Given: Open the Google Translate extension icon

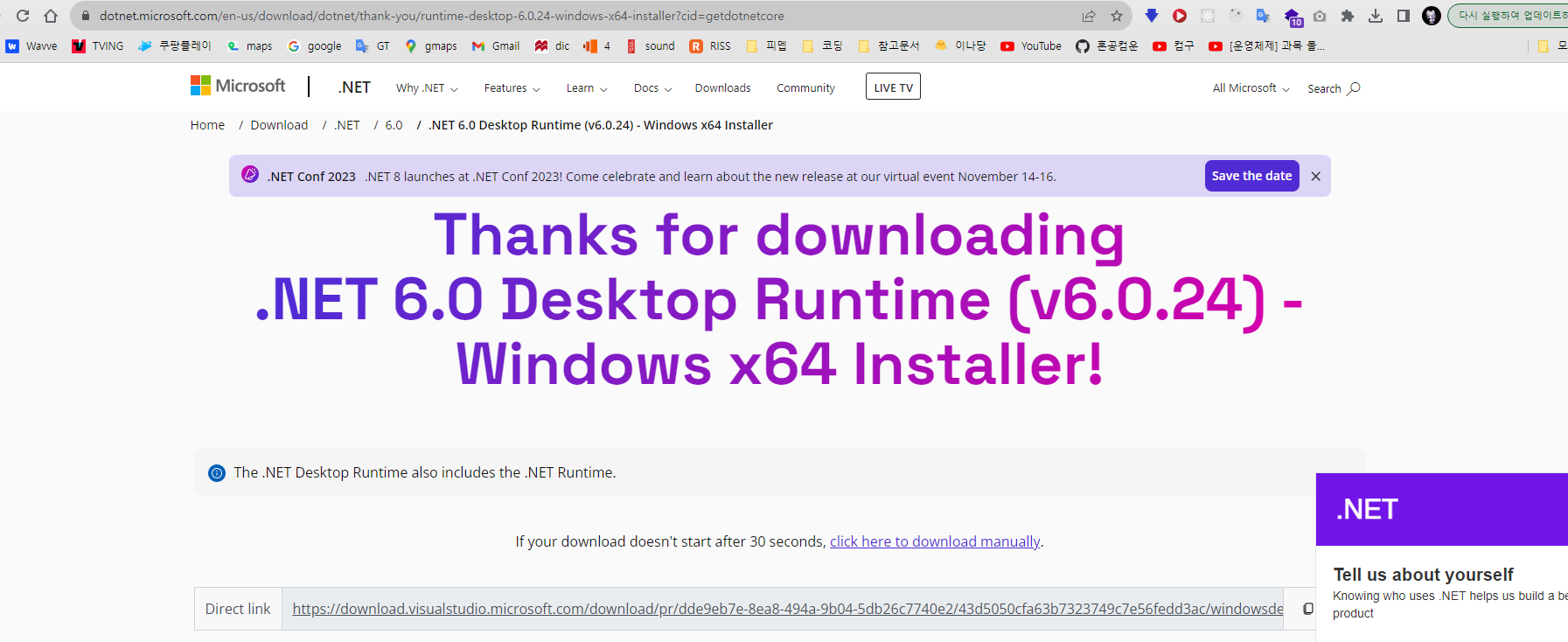Looking at the screenshot, I should 1263,16.
